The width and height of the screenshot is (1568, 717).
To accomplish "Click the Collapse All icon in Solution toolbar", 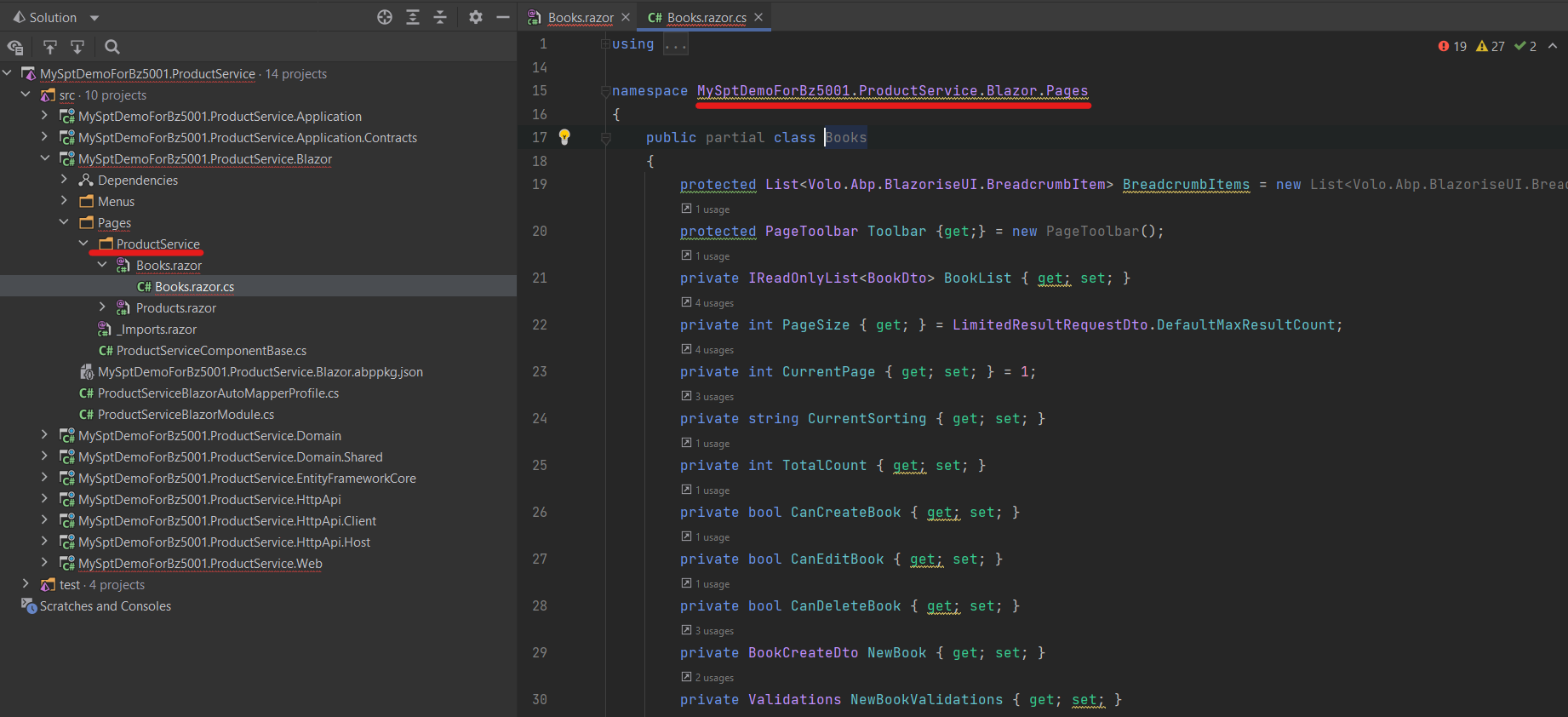I will [x=440, y=17].
